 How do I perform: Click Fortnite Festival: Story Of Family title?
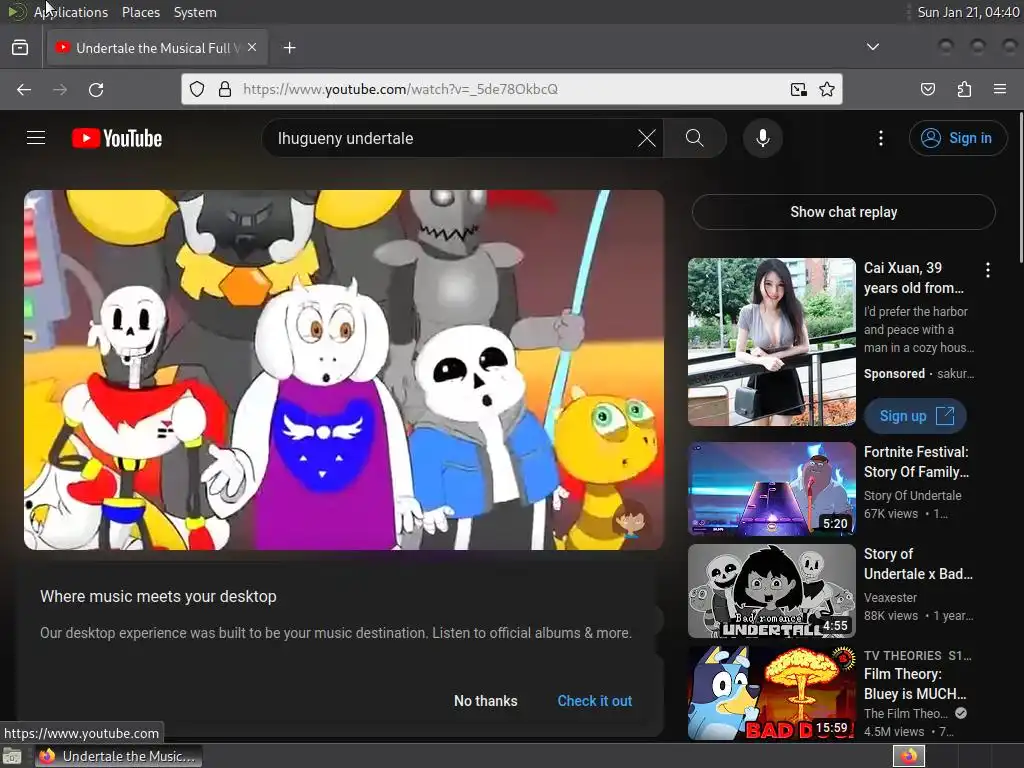pos(916,462)
